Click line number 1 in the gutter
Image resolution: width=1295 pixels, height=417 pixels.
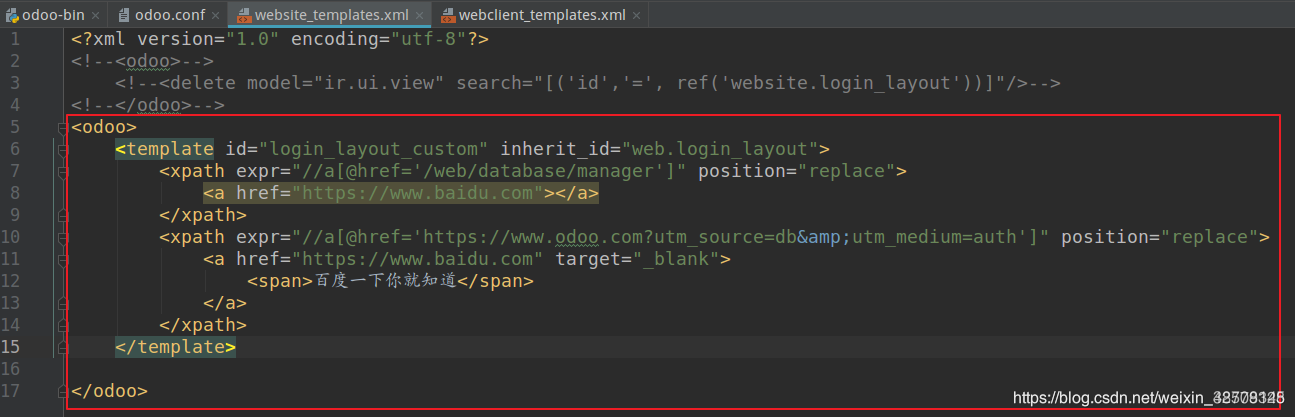[14, 39]
